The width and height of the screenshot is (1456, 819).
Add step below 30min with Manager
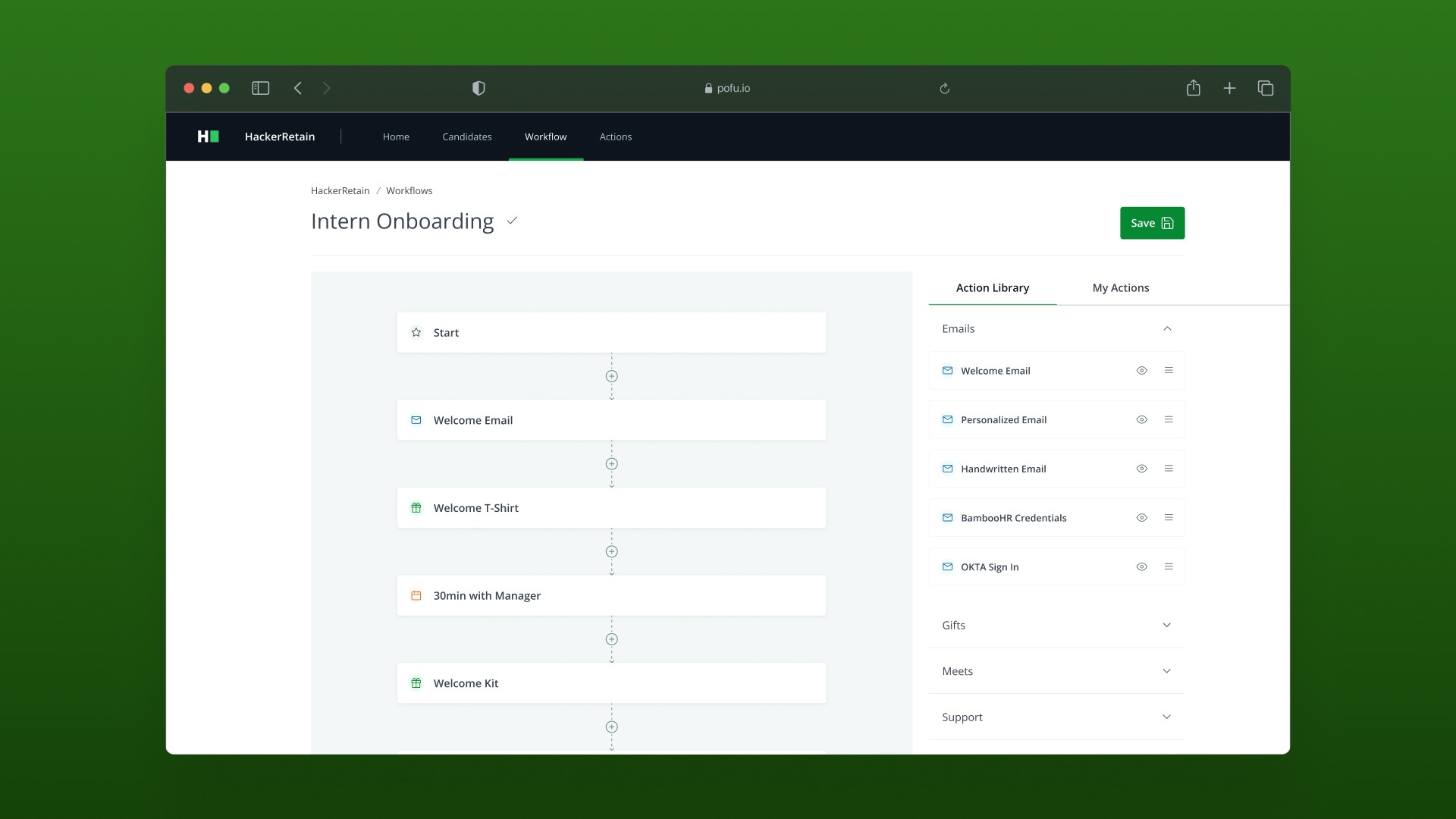(x=612, y=639)
